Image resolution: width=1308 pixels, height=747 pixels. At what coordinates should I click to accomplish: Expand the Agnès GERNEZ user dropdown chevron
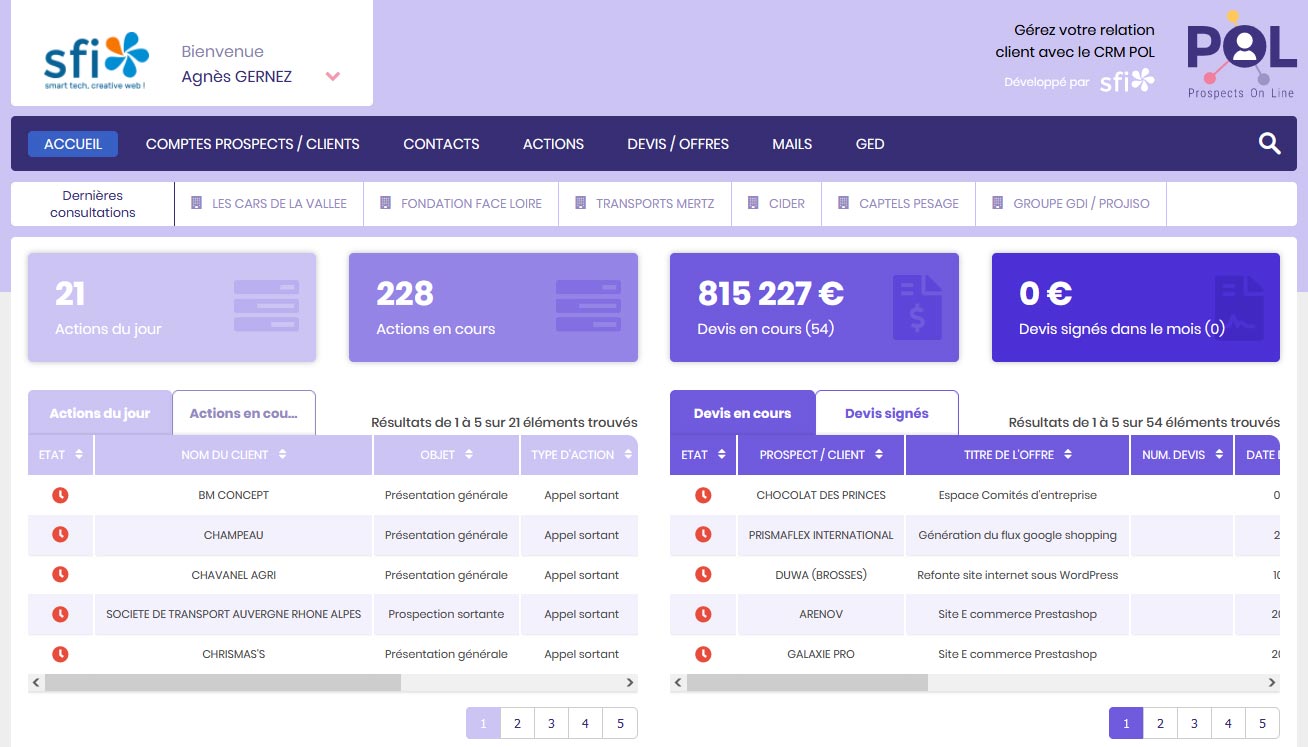[x=333, y=77]
